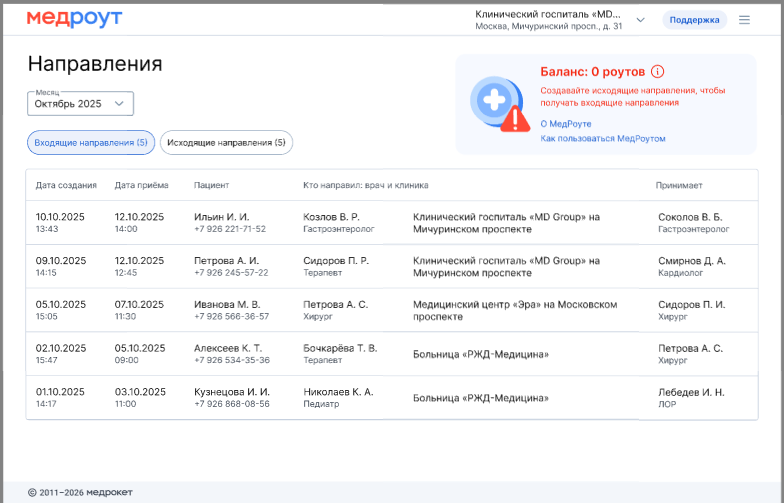Open the hamburger menu icon
784x503 pixels.
tap(744, 20)
